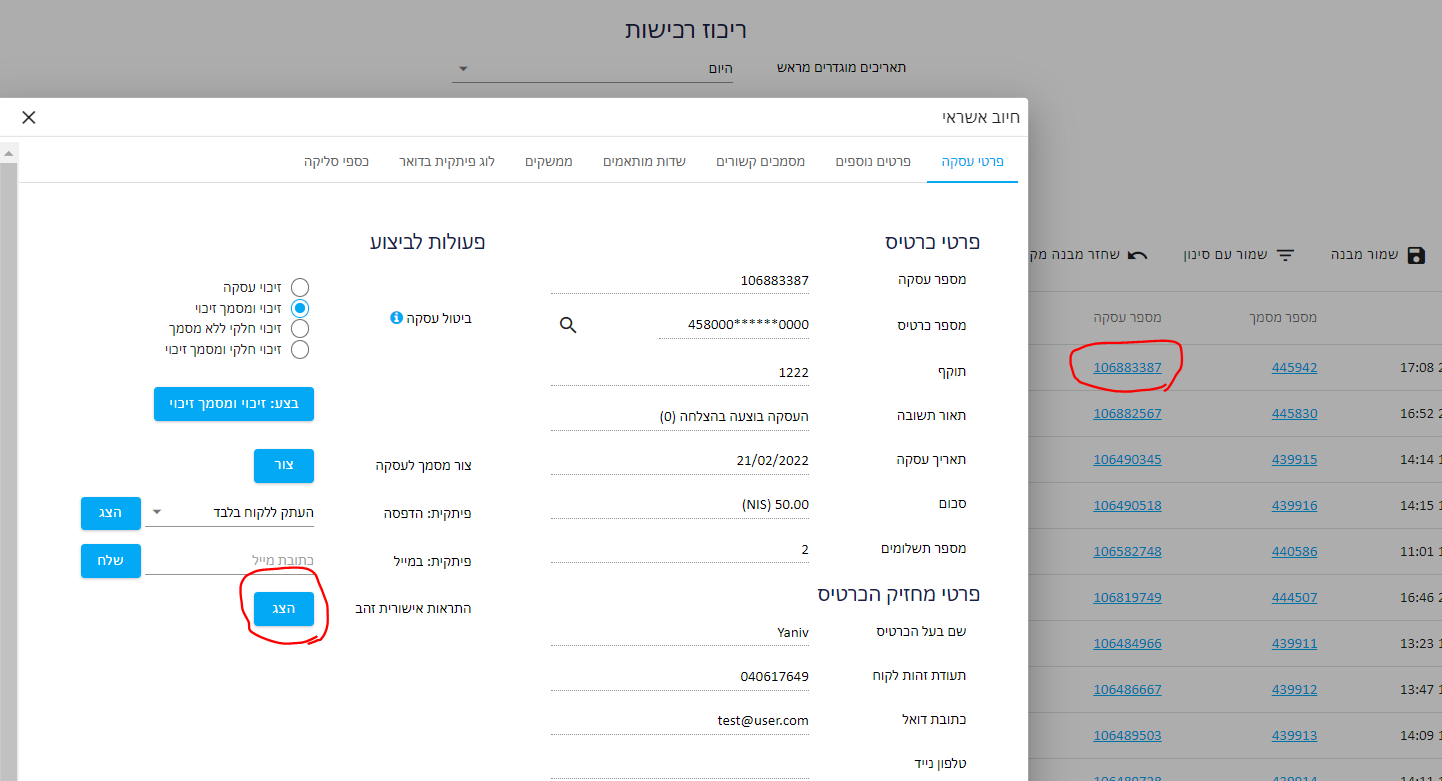Open the שדות מותאמים tab
The height and width of the screenshot is (781, 1442).
click(x=644, y=161)
